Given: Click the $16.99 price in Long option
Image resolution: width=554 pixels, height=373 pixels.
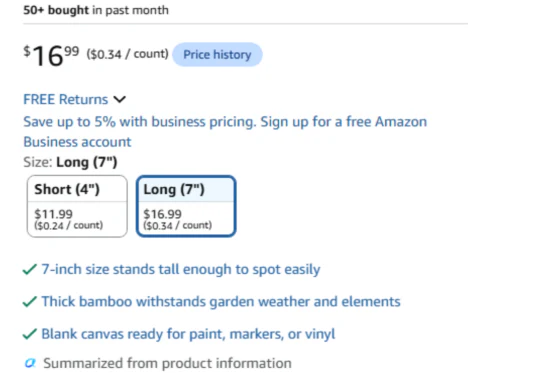Looking at the screenshot, I should [x=163, y=214].
